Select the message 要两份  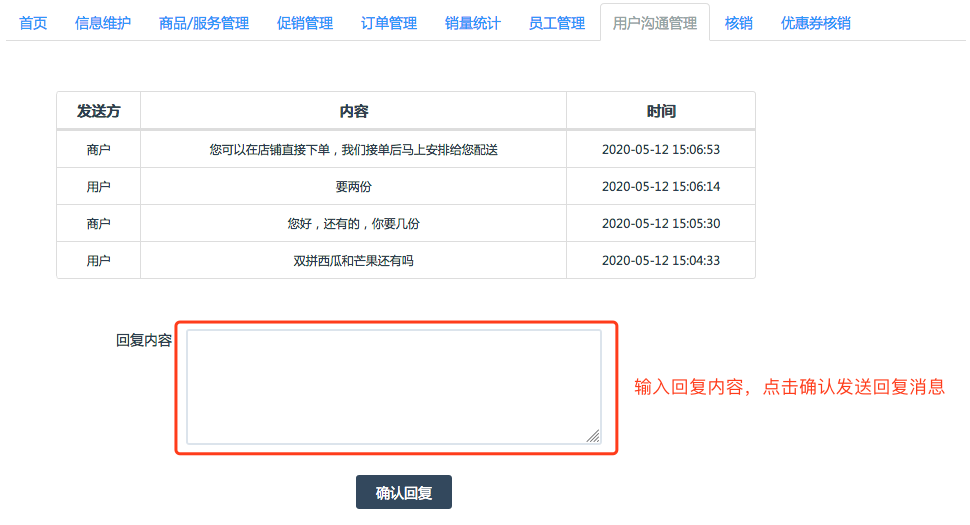tap(353, 187)
